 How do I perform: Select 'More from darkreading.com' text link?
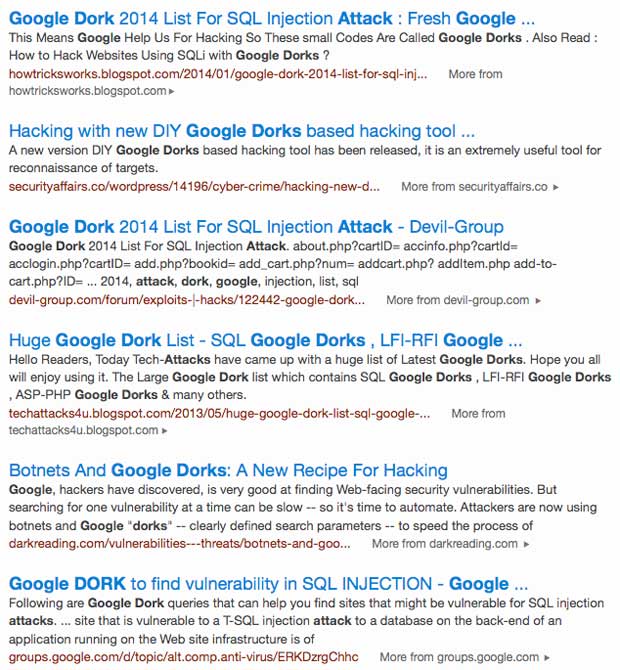[445, 544]
